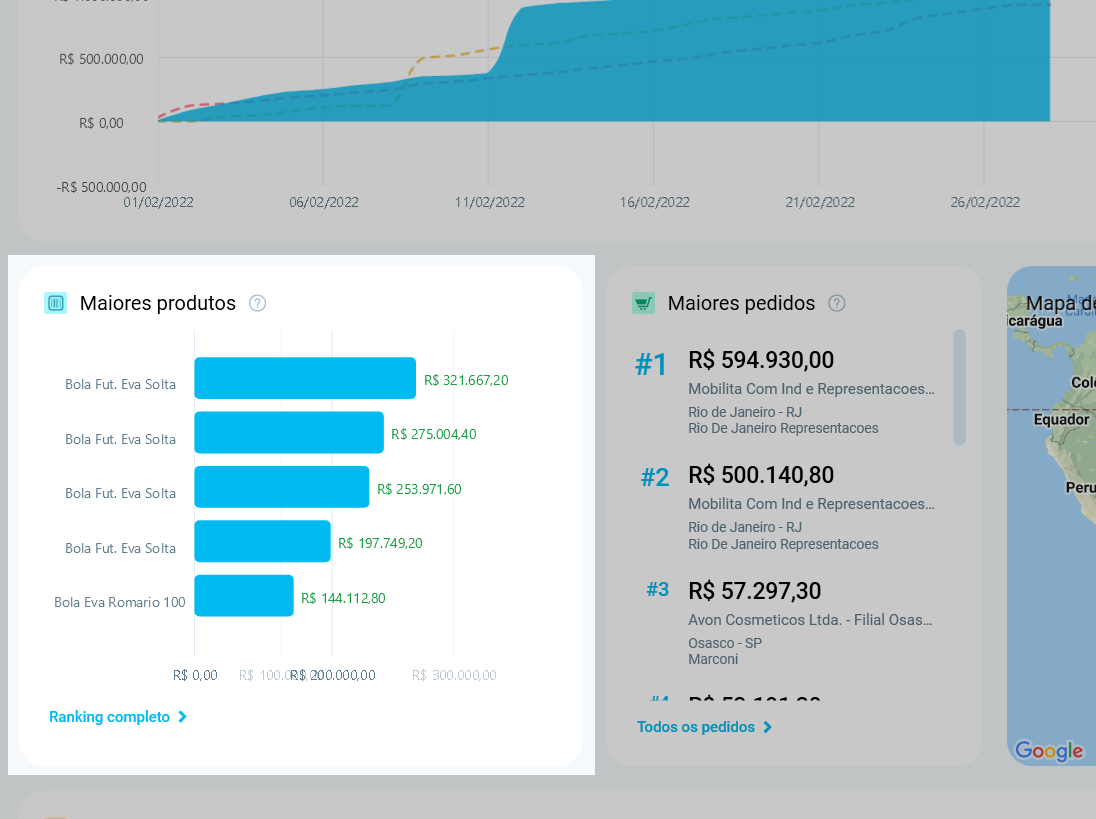The image size is (1096, 819).
Task: Click the Osasco - SP location text
Action: coord(725,643)
